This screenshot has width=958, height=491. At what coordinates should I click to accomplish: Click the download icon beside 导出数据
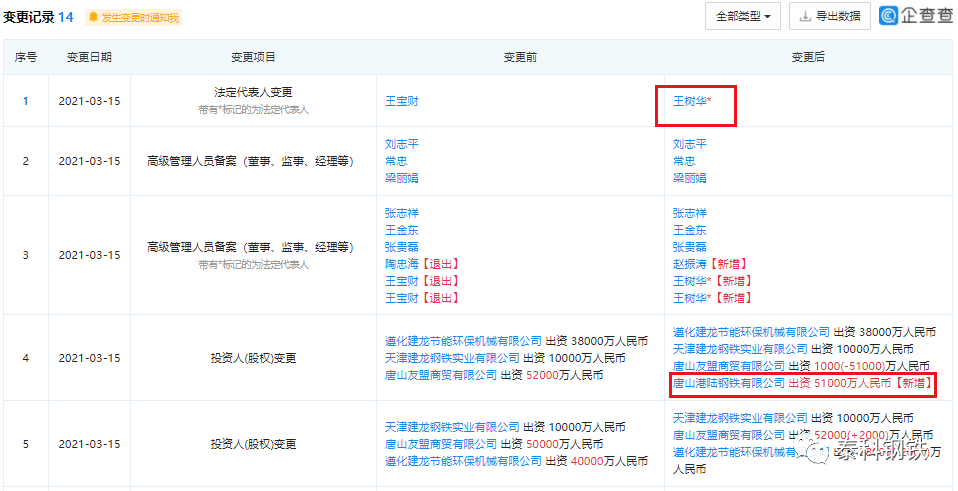point(805,16)
